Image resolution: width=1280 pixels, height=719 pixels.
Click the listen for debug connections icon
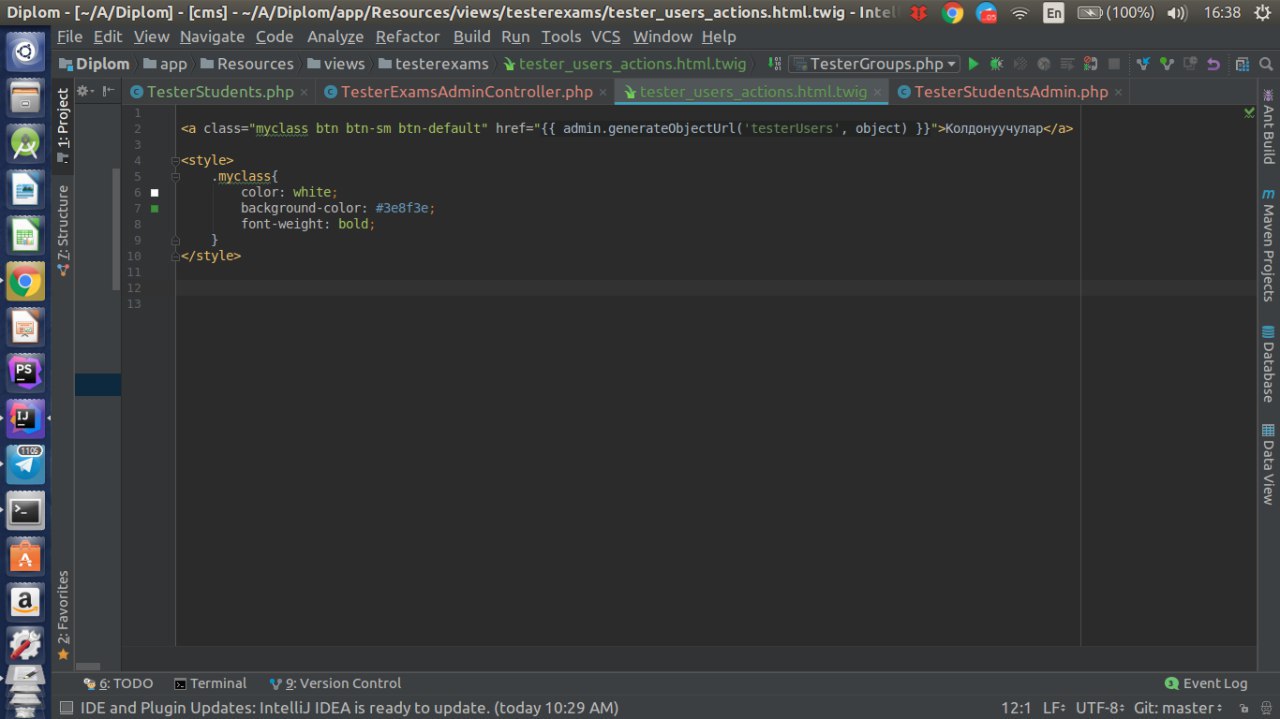(1091, 64)
